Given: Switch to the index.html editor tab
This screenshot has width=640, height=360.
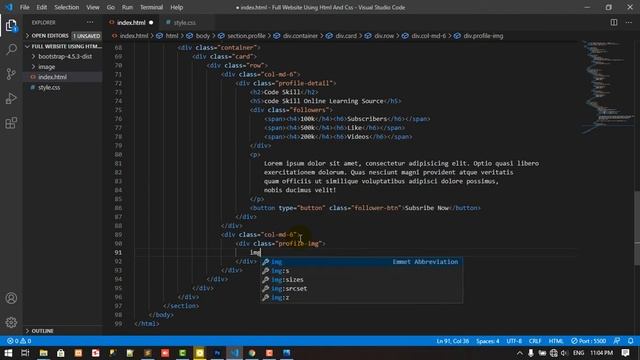Looking at the screenshot, I should pyautogui.click(x=131, y=22).
